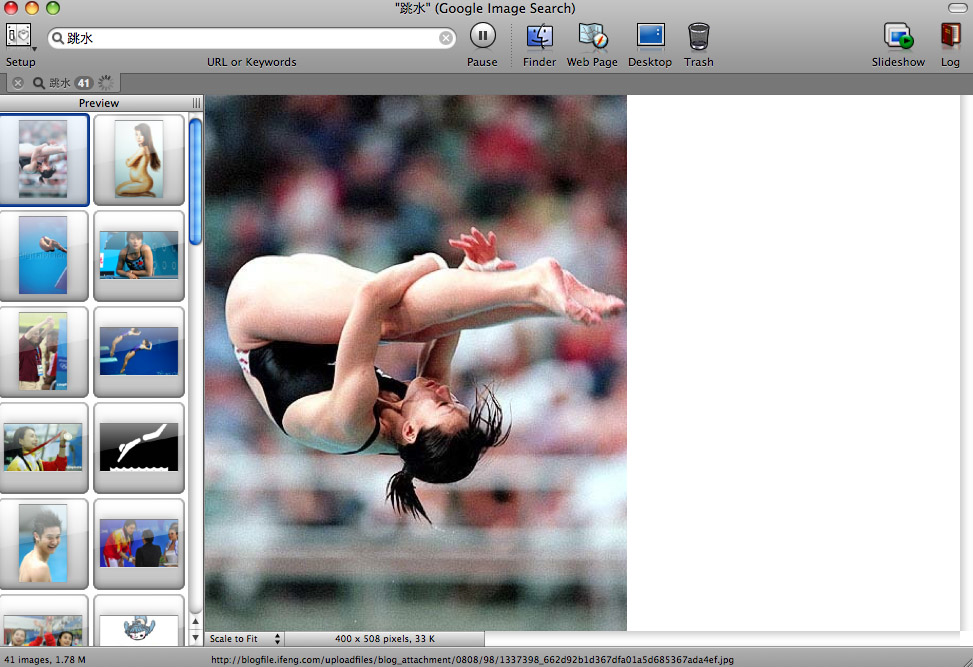The image size is (973, 667).
Task: Open source Web Page icon
Action: [x=592, y=37]
